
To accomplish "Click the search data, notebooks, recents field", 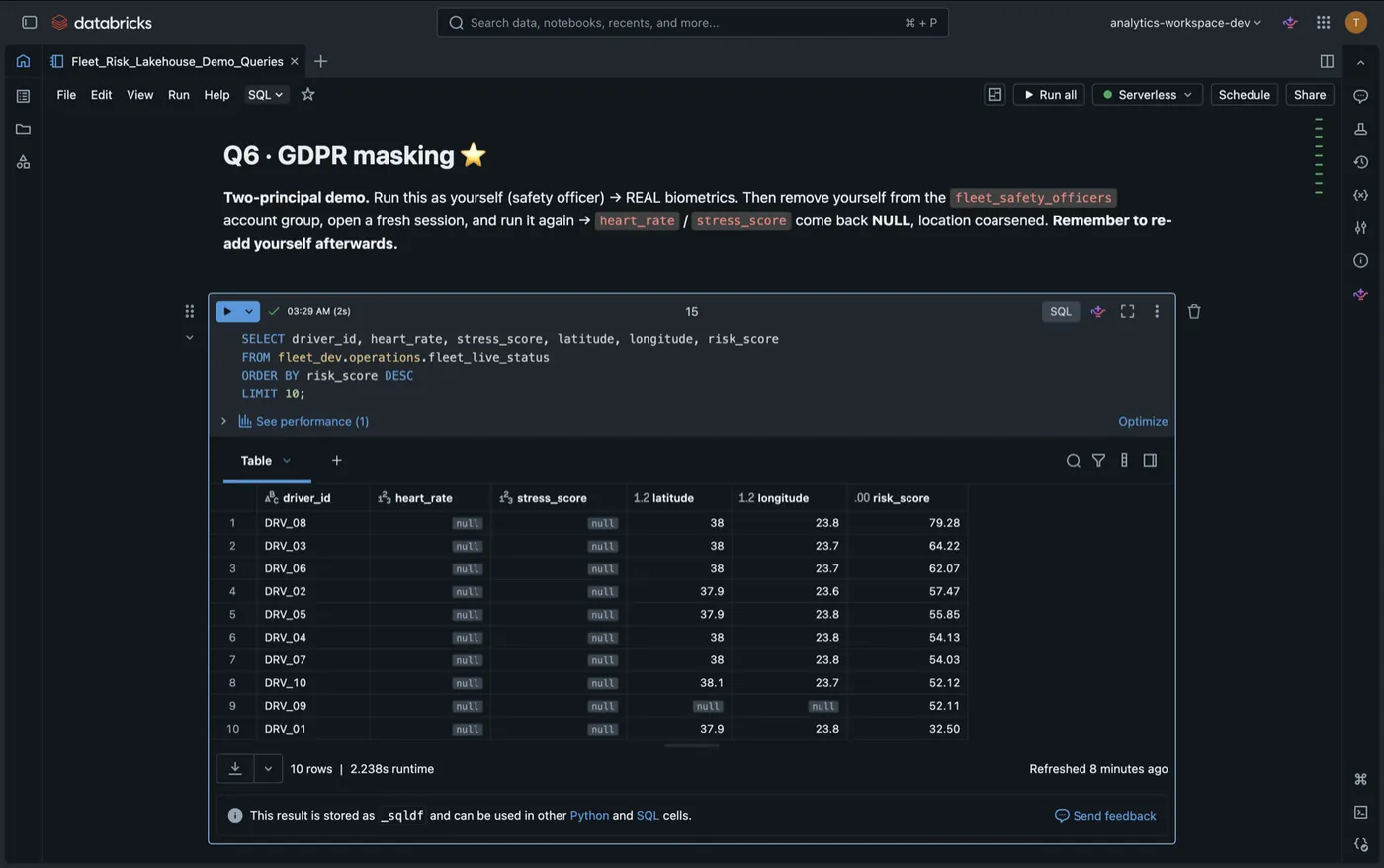I will click(692, 22).
